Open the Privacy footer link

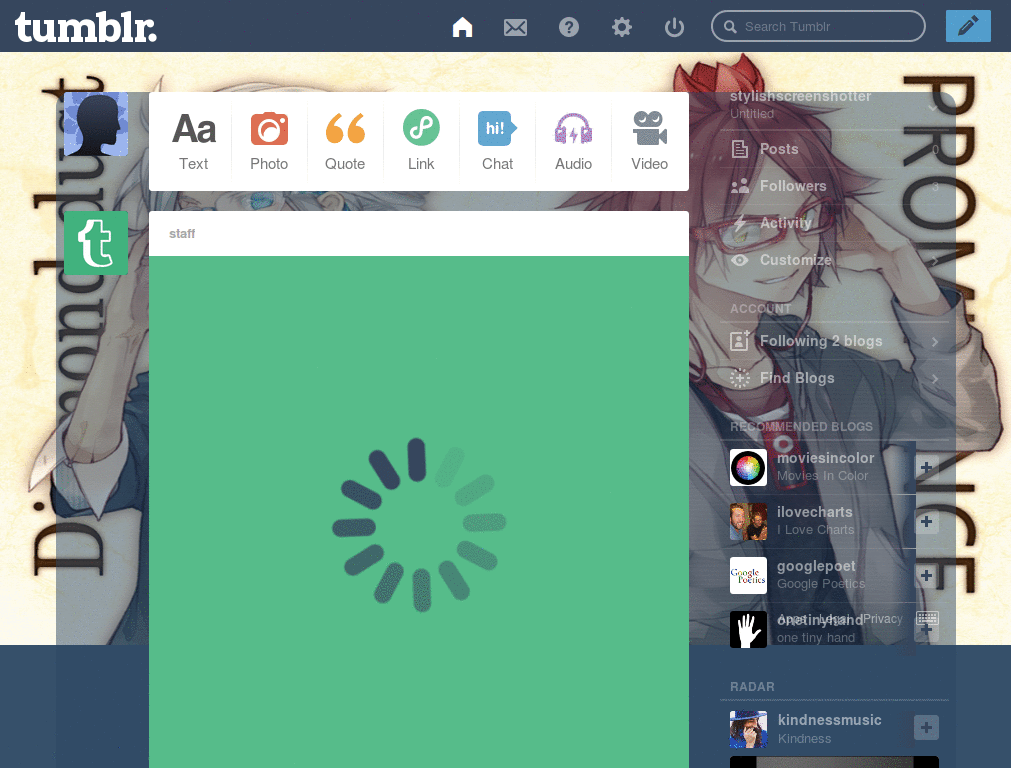(882, 618)
